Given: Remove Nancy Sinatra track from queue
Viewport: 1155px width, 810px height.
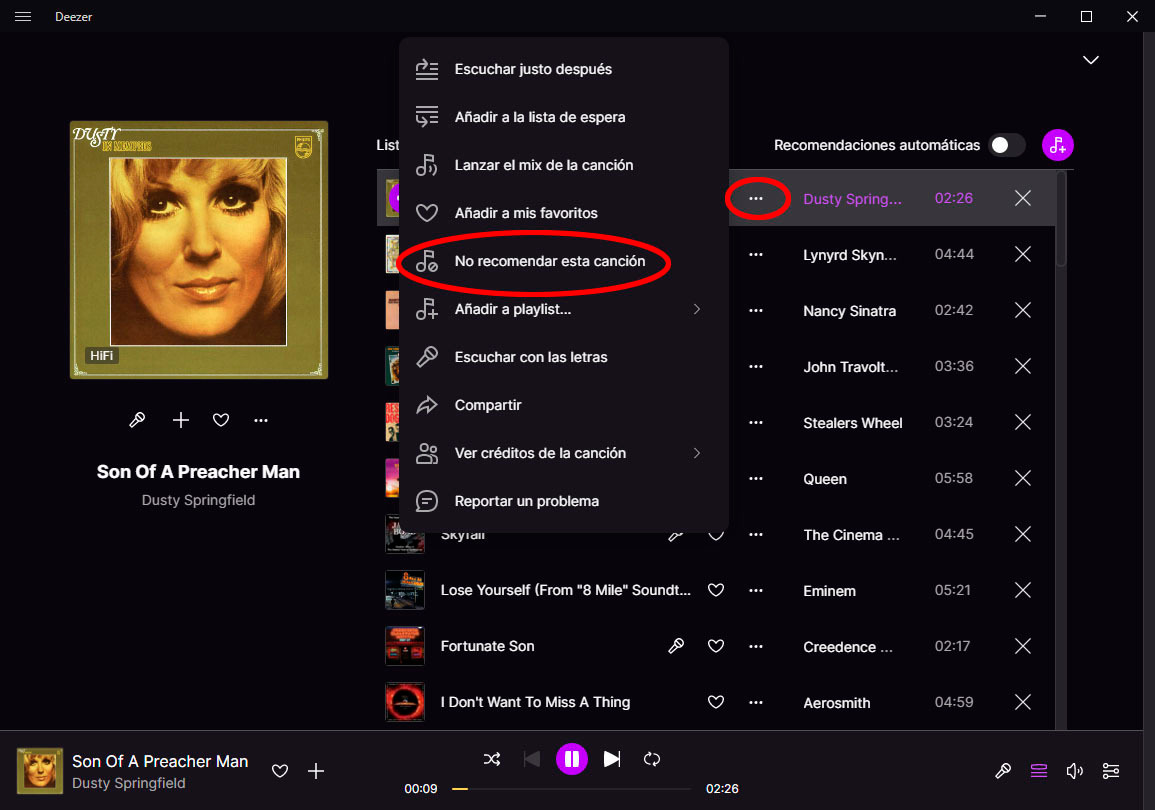Looking at the screenshot, I should pyautogui.click(x=1022, y=310).
